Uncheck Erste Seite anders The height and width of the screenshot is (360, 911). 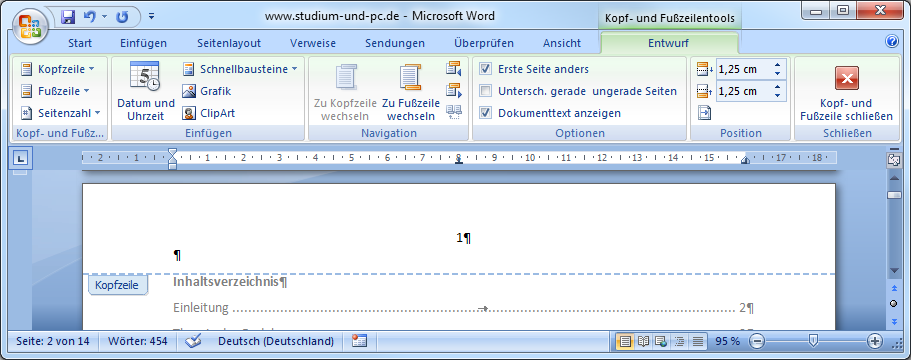tap(486, 69)
